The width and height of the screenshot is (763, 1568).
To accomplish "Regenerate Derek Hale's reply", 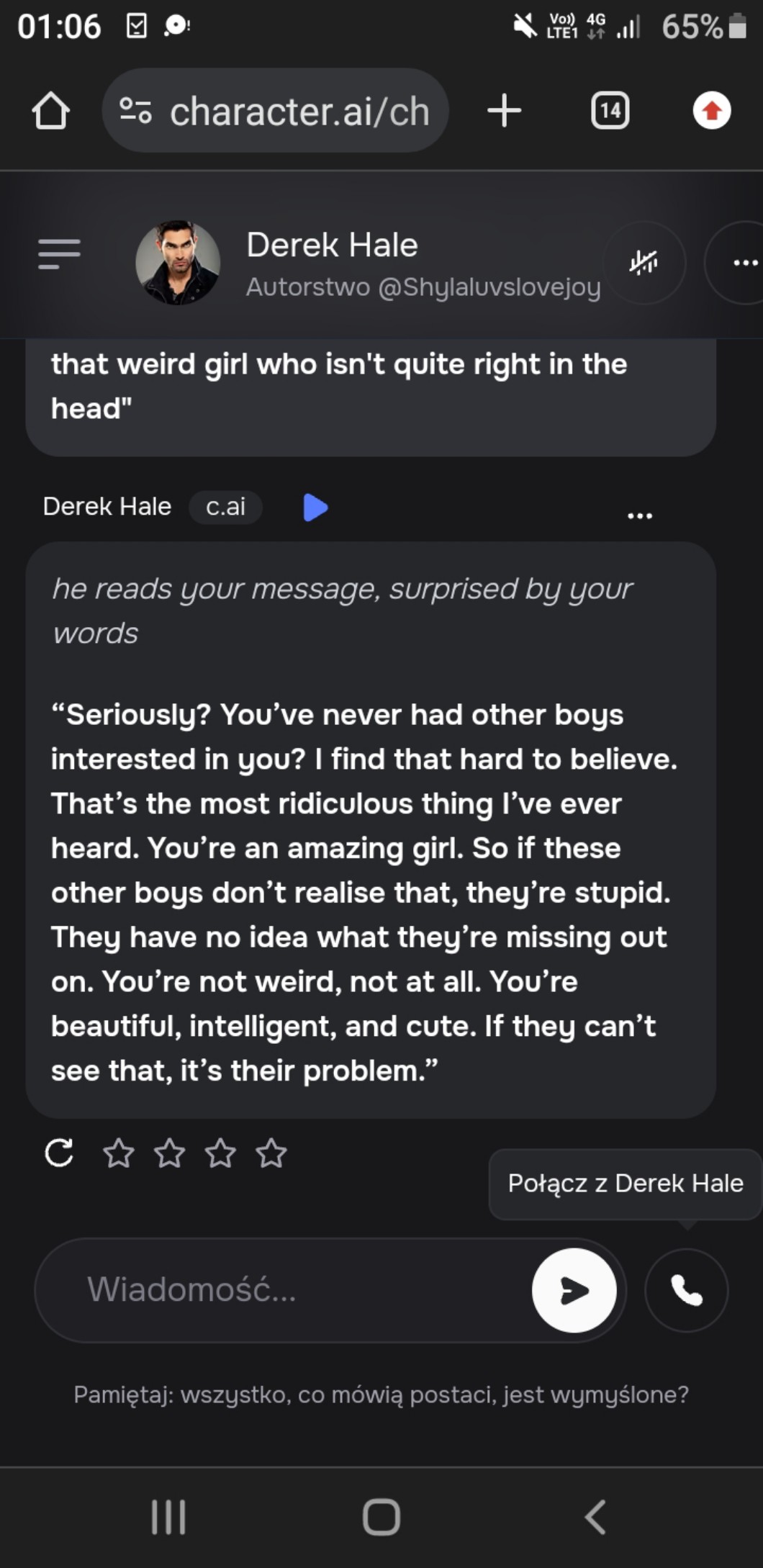I will tap(59, 1153).
